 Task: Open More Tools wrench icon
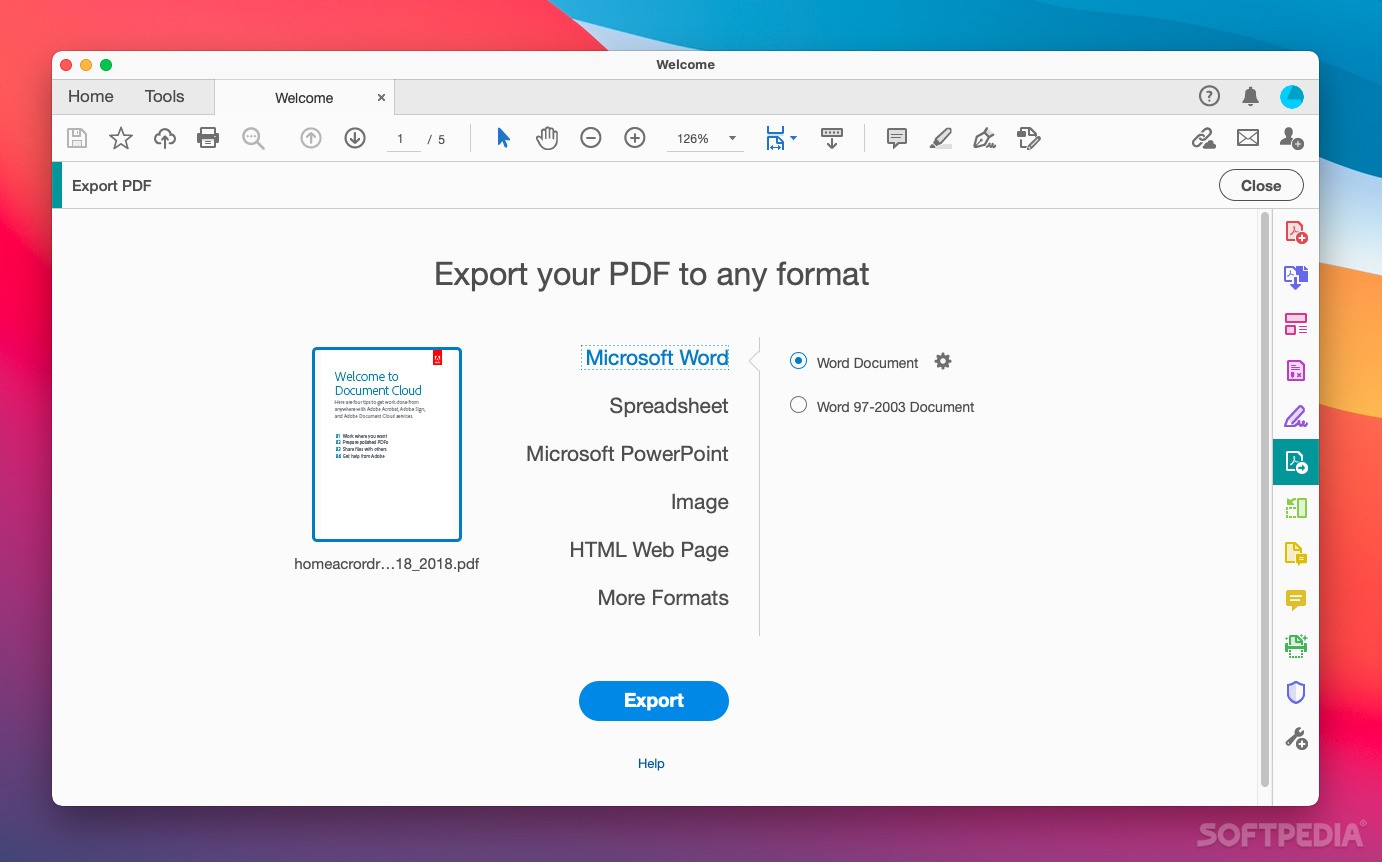pos(1296,739)
